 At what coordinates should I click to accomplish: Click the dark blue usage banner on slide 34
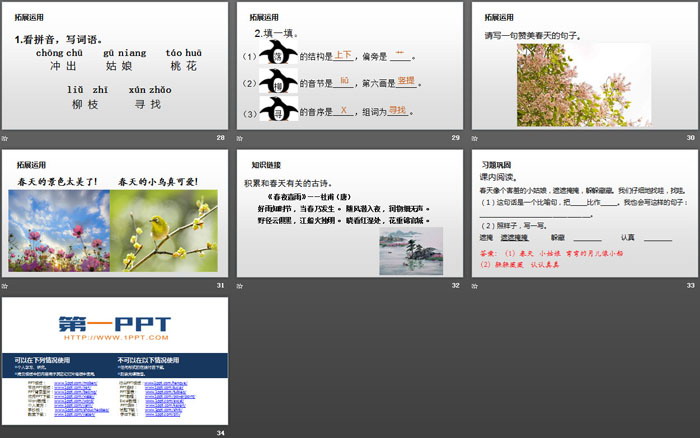click(x=113, y=363)
